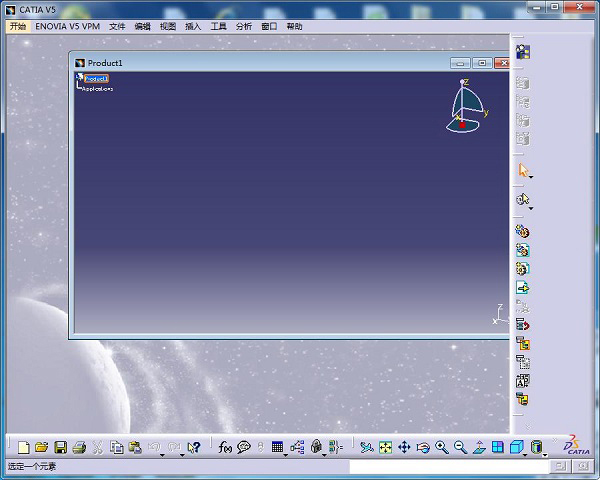
Task: Open the 视图 menu
Action: [168, 26]
